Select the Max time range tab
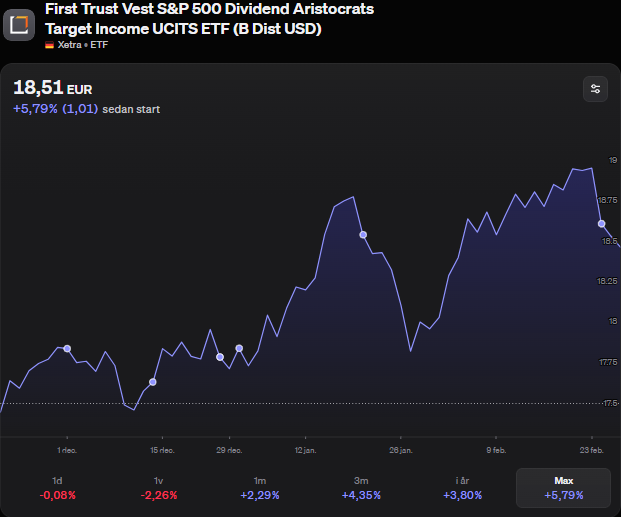The image size is (621, 517). pos(563,488)
